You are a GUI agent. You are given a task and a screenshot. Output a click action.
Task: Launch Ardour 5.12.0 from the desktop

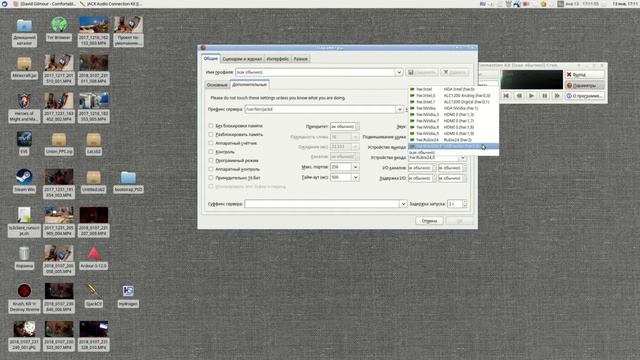coord(93,258)
